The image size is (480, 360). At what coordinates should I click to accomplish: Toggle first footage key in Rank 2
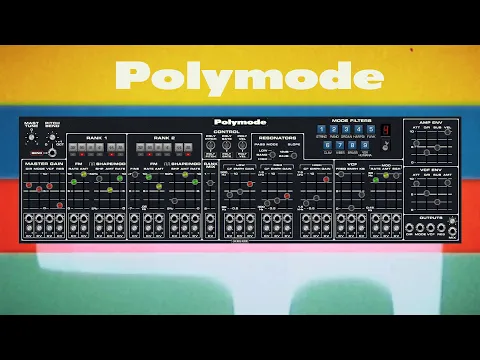tap(140, 148)
